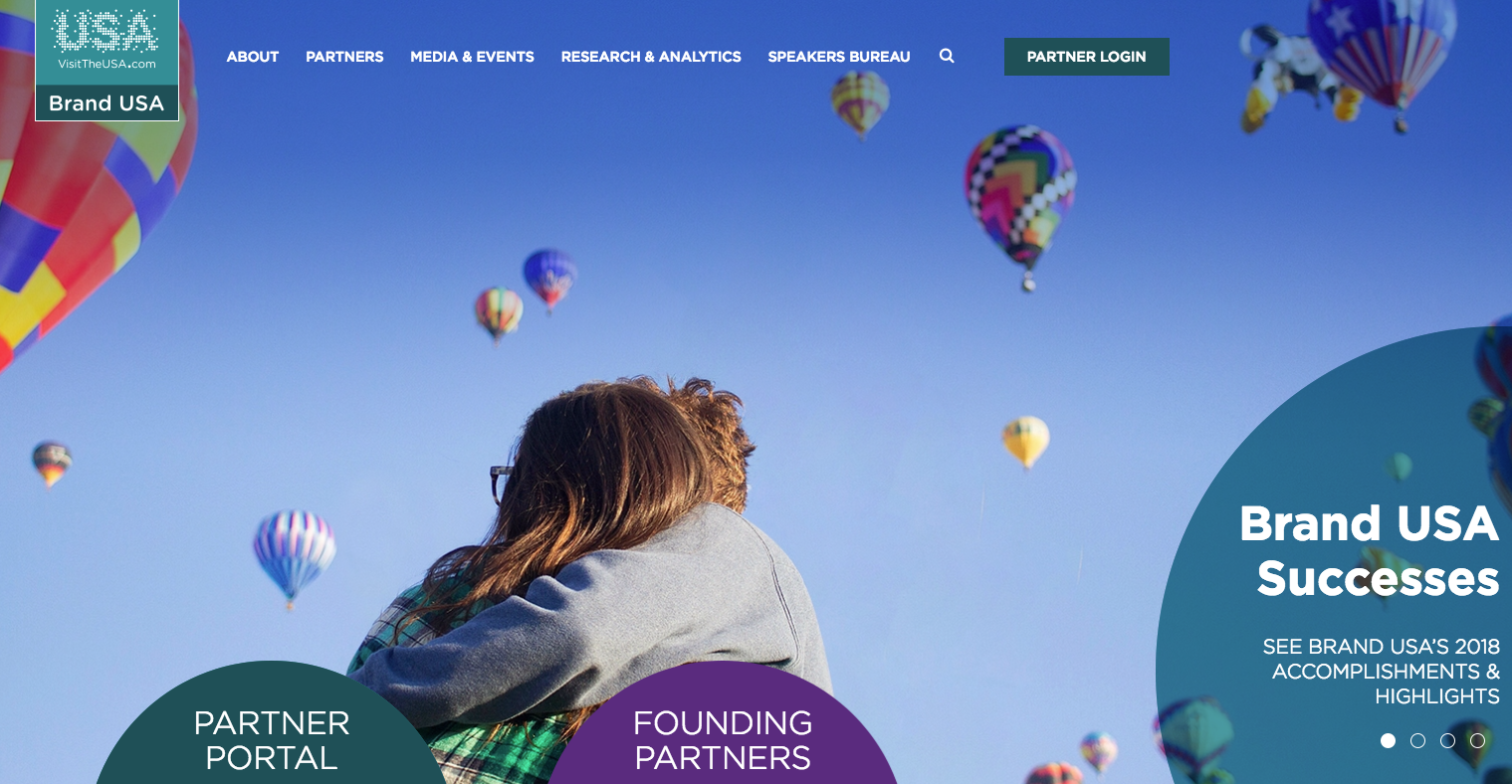The height and width of the screenshot is (784, 1512).
Task: Click the search magnifier icon
Action: (x=947, y=56)
